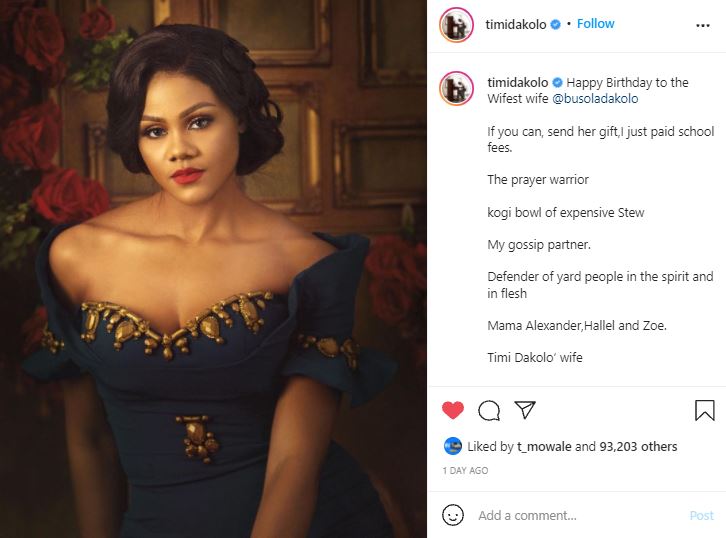Follow the timidakolo account

(595, 24)
